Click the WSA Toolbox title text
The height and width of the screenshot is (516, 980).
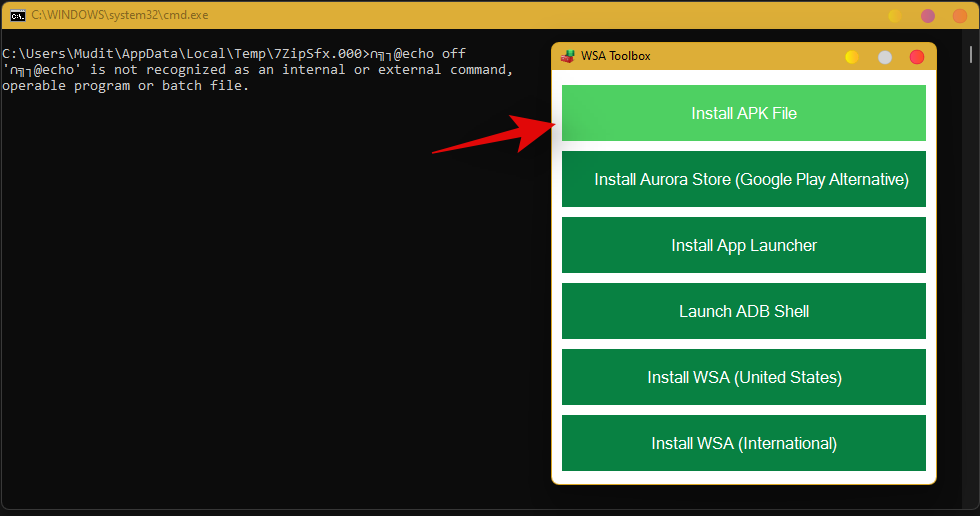click(x=616, y=56)
